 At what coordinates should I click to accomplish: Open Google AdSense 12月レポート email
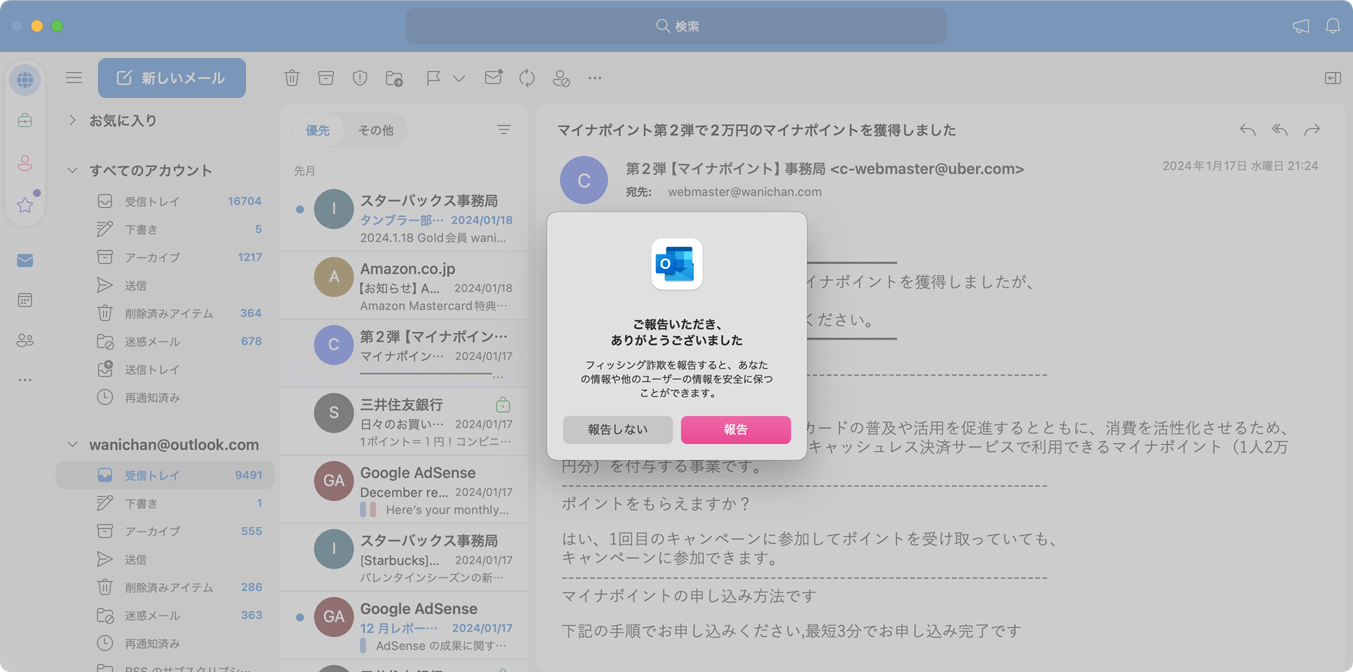[x=404, y=626]
